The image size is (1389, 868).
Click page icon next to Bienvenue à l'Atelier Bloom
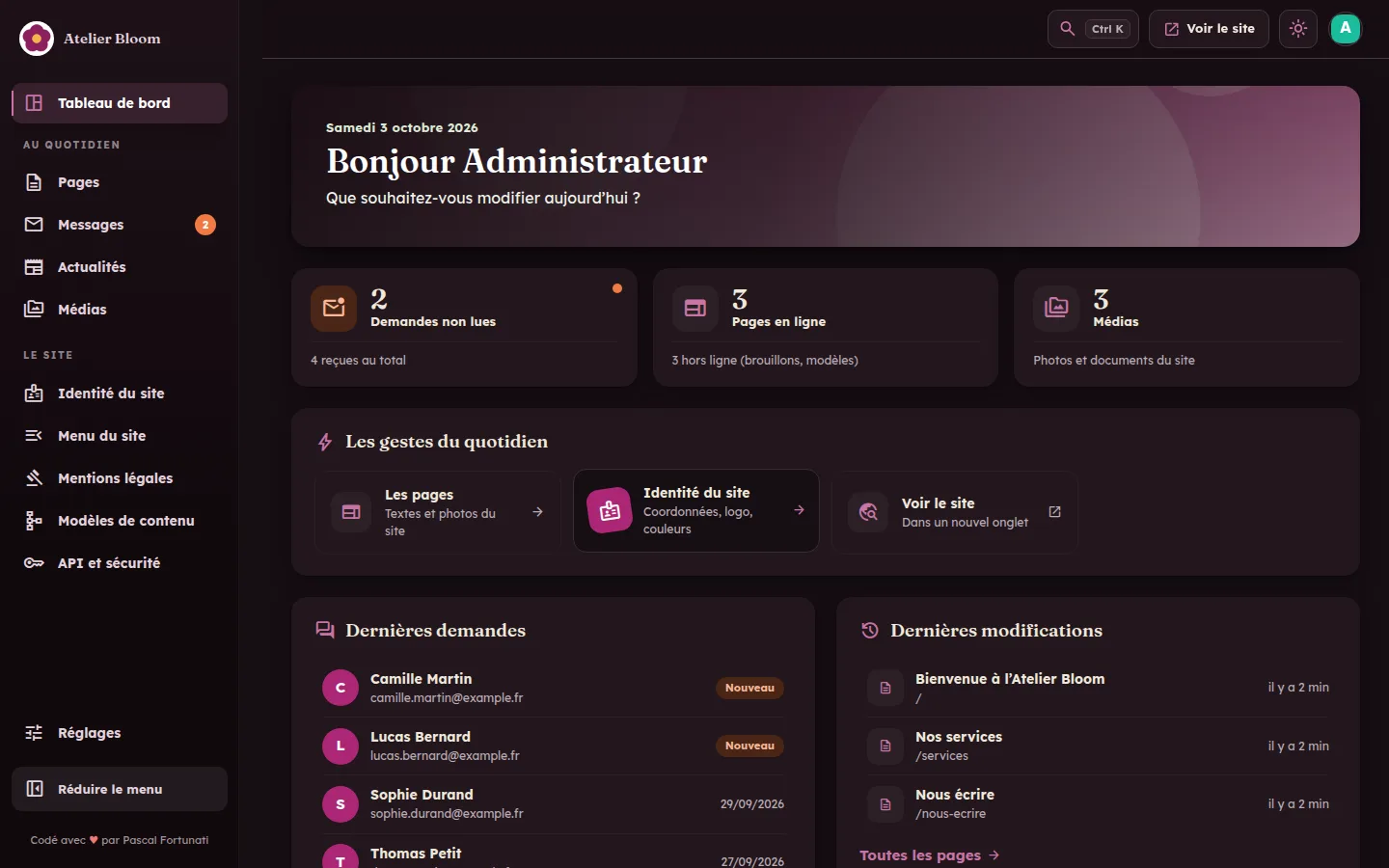(x=885, y=688)
